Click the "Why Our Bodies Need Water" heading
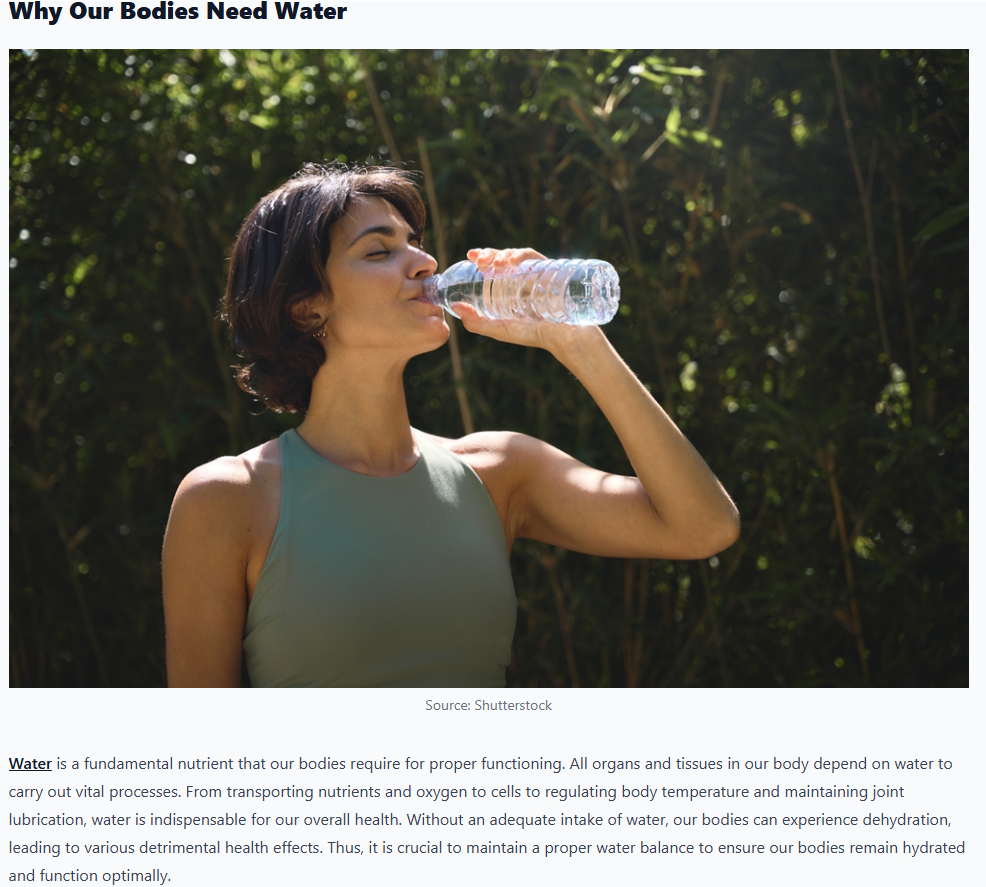 click(178, 11)
